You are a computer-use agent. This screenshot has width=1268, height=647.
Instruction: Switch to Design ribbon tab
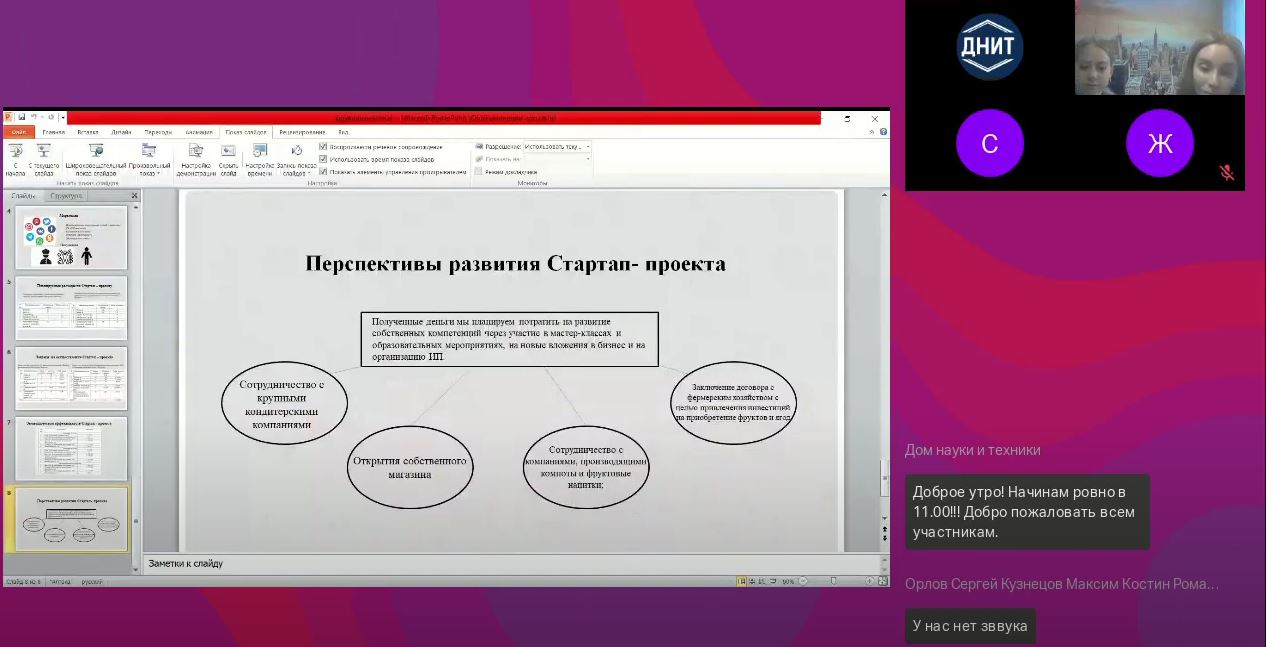coord(121,132)
